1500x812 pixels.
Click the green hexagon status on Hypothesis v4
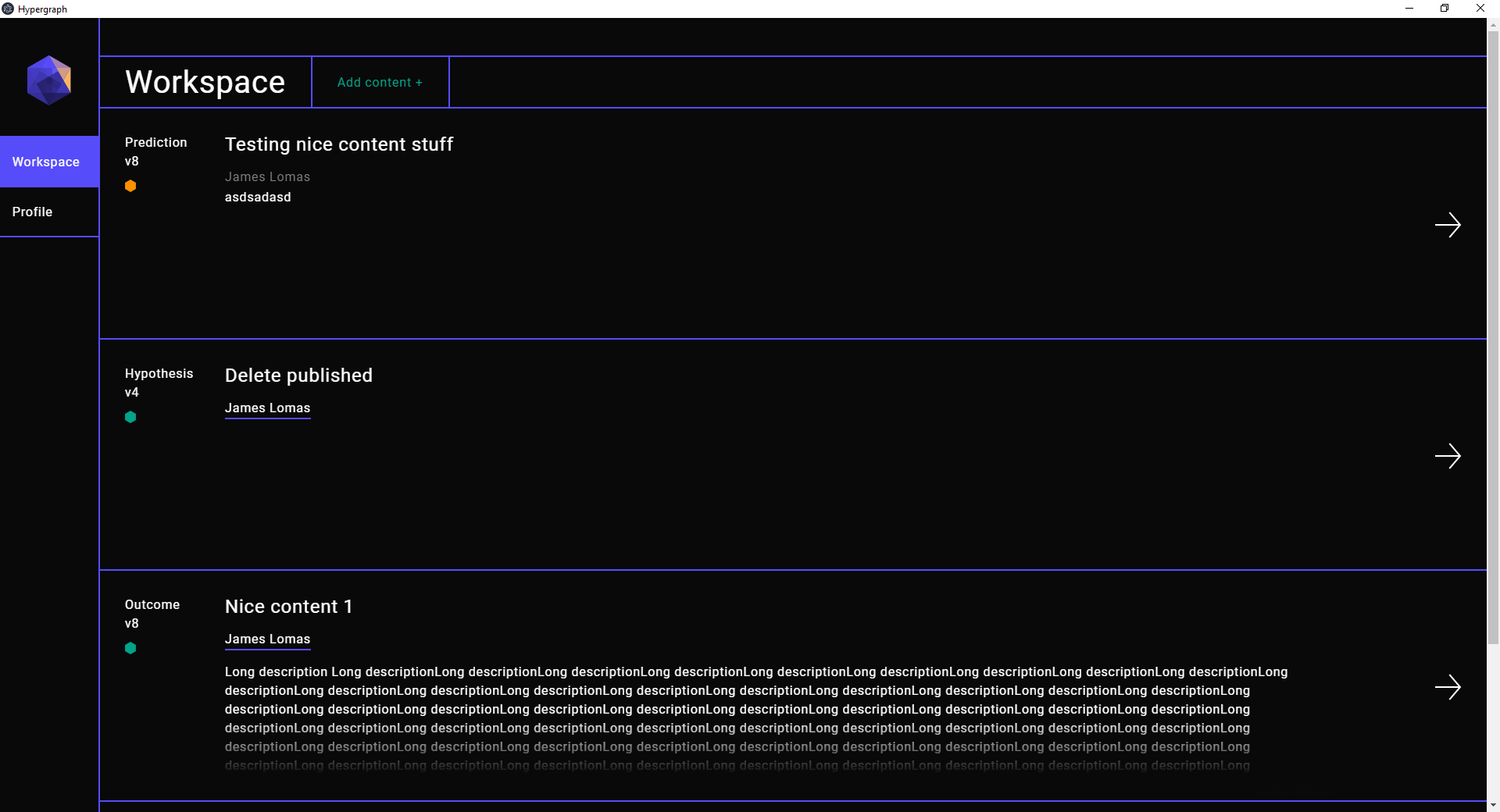coord(130,417)
